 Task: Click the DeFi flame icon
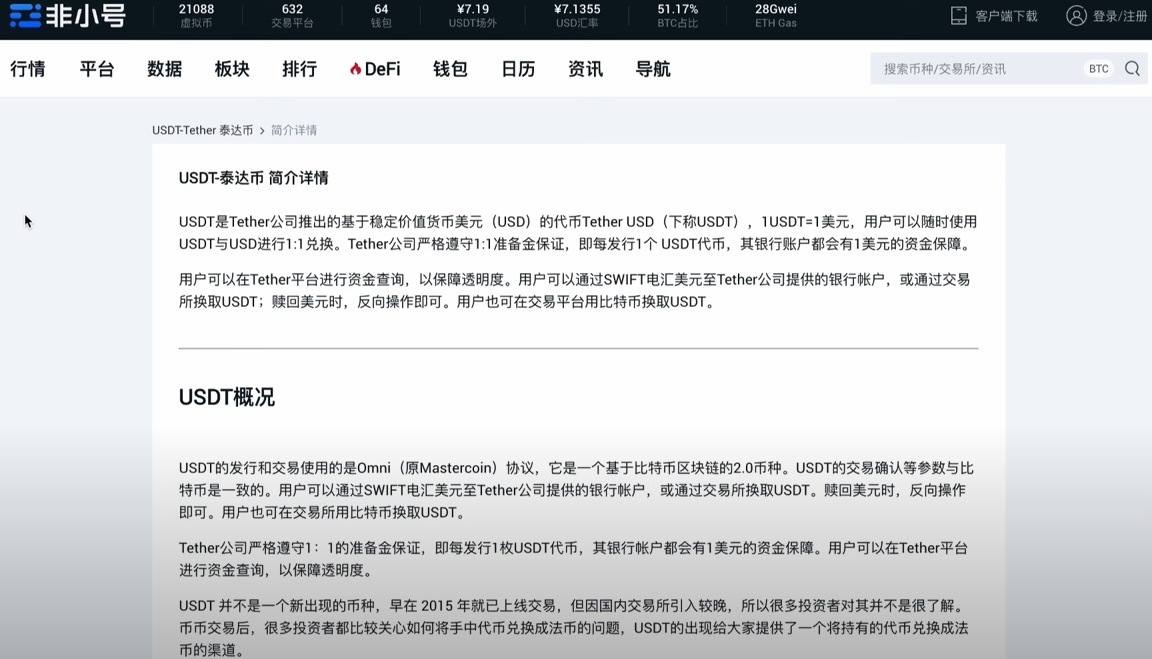[355, 69]
